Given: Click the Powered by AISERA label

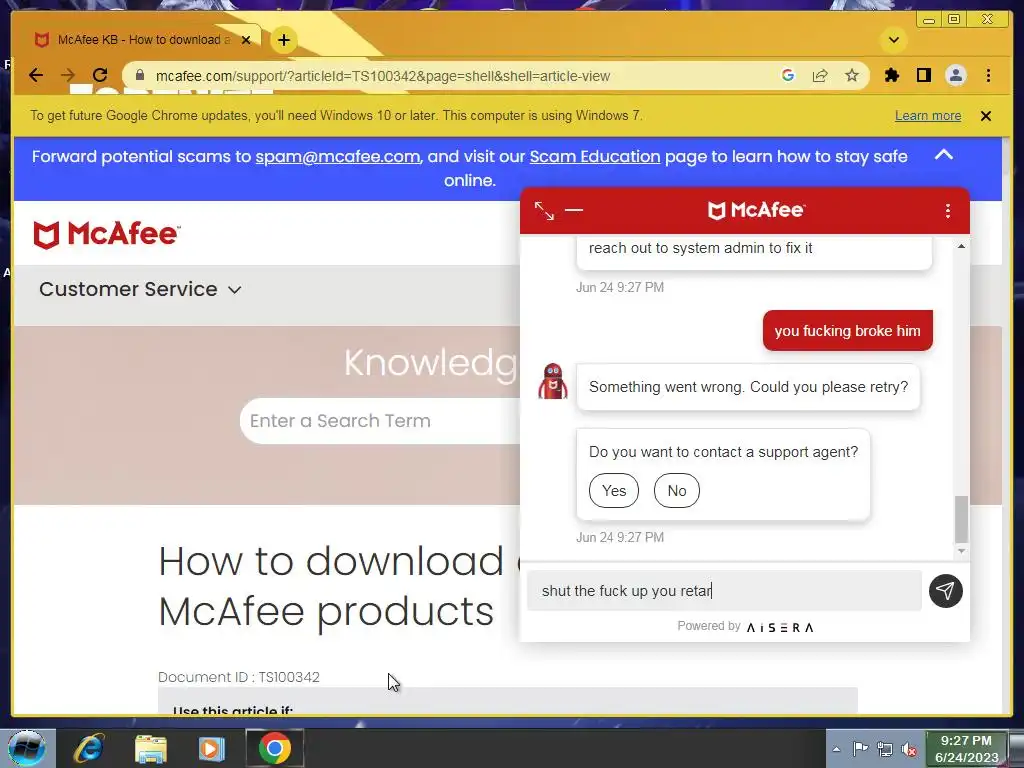Looking at the screenshot, I should point(745,626).
